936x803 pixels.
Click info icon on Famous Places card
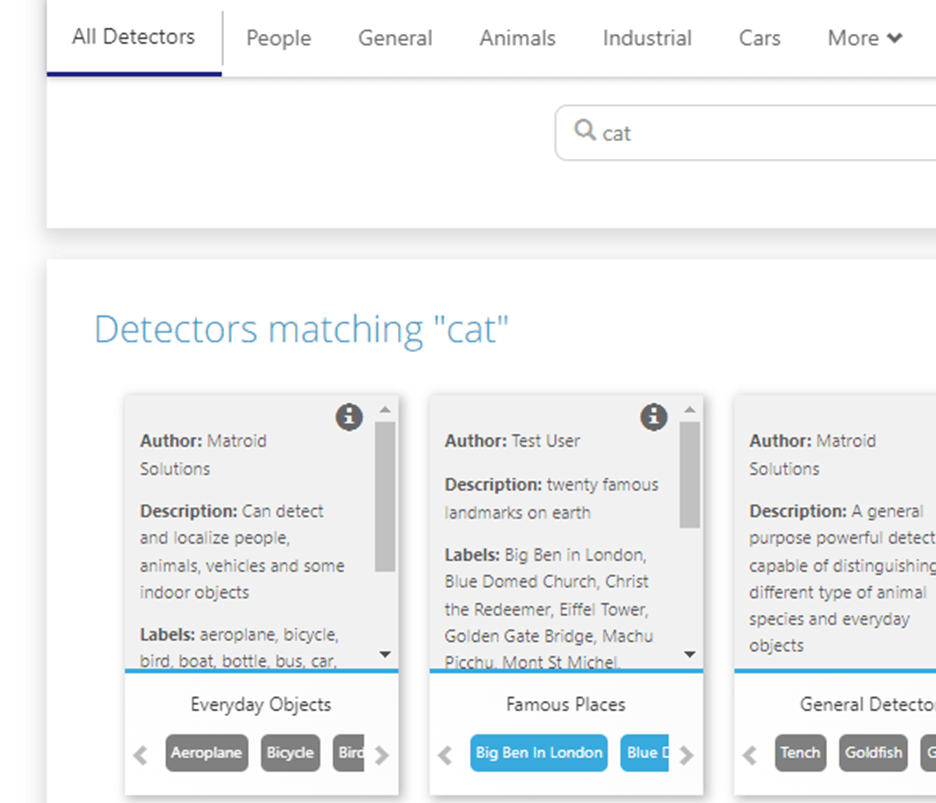[653, 417]
